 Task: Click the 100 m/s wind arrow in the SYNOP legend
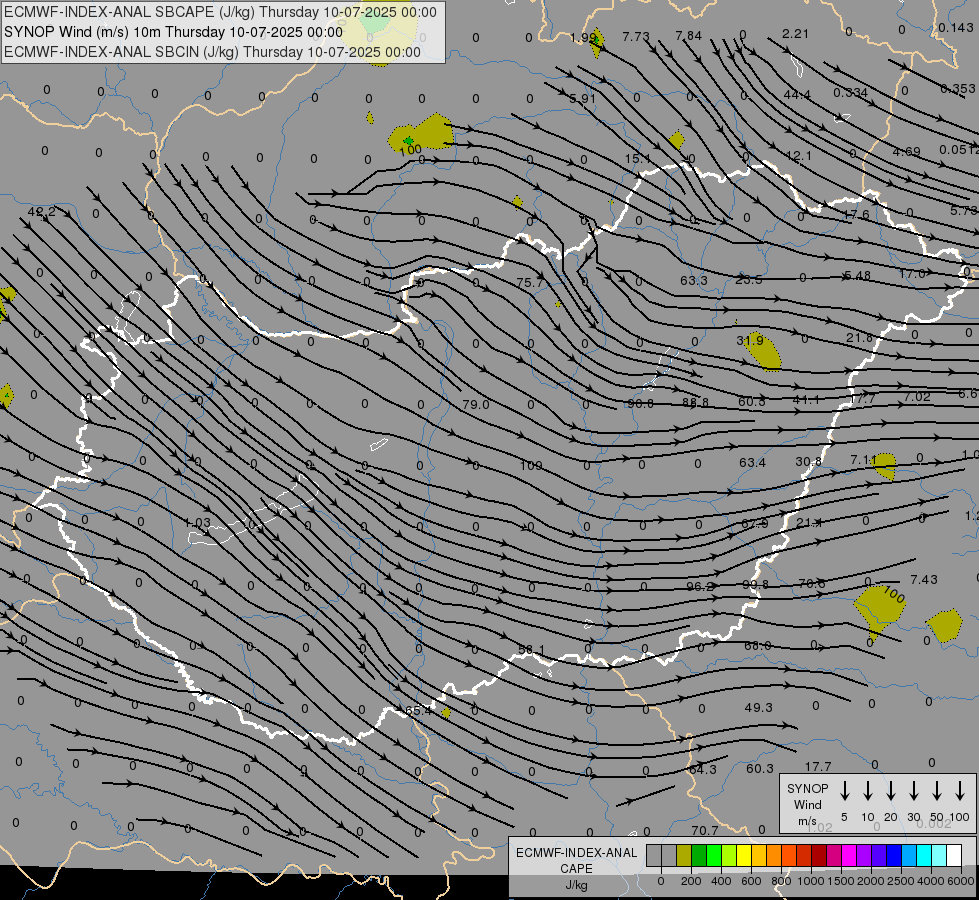[960, 791]
